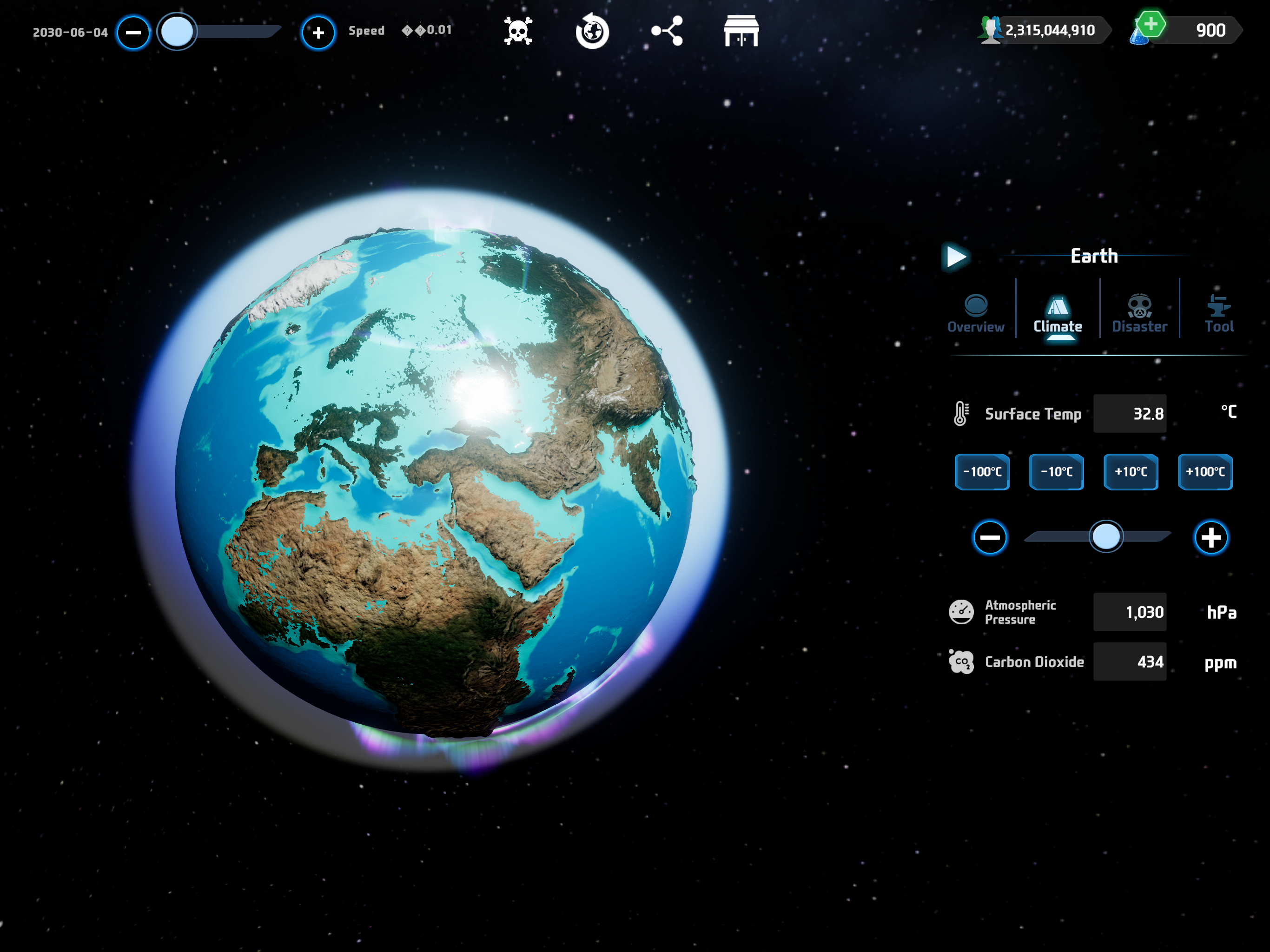Screen dimensions: 1270x952
Task: Click the simulation speed slider knob
Action: 177,32
